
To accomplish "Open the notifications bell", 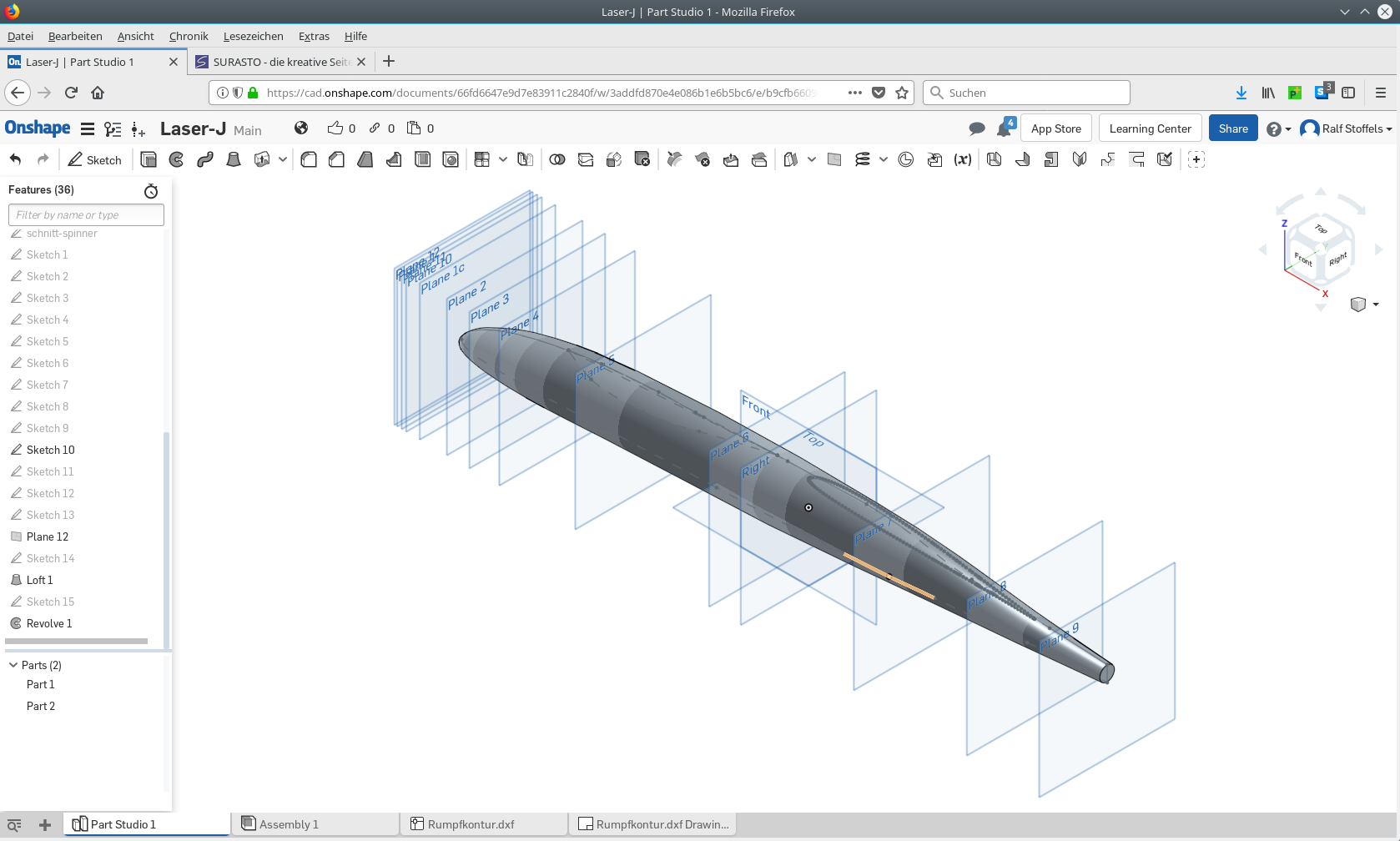I will click(1005, 128).
